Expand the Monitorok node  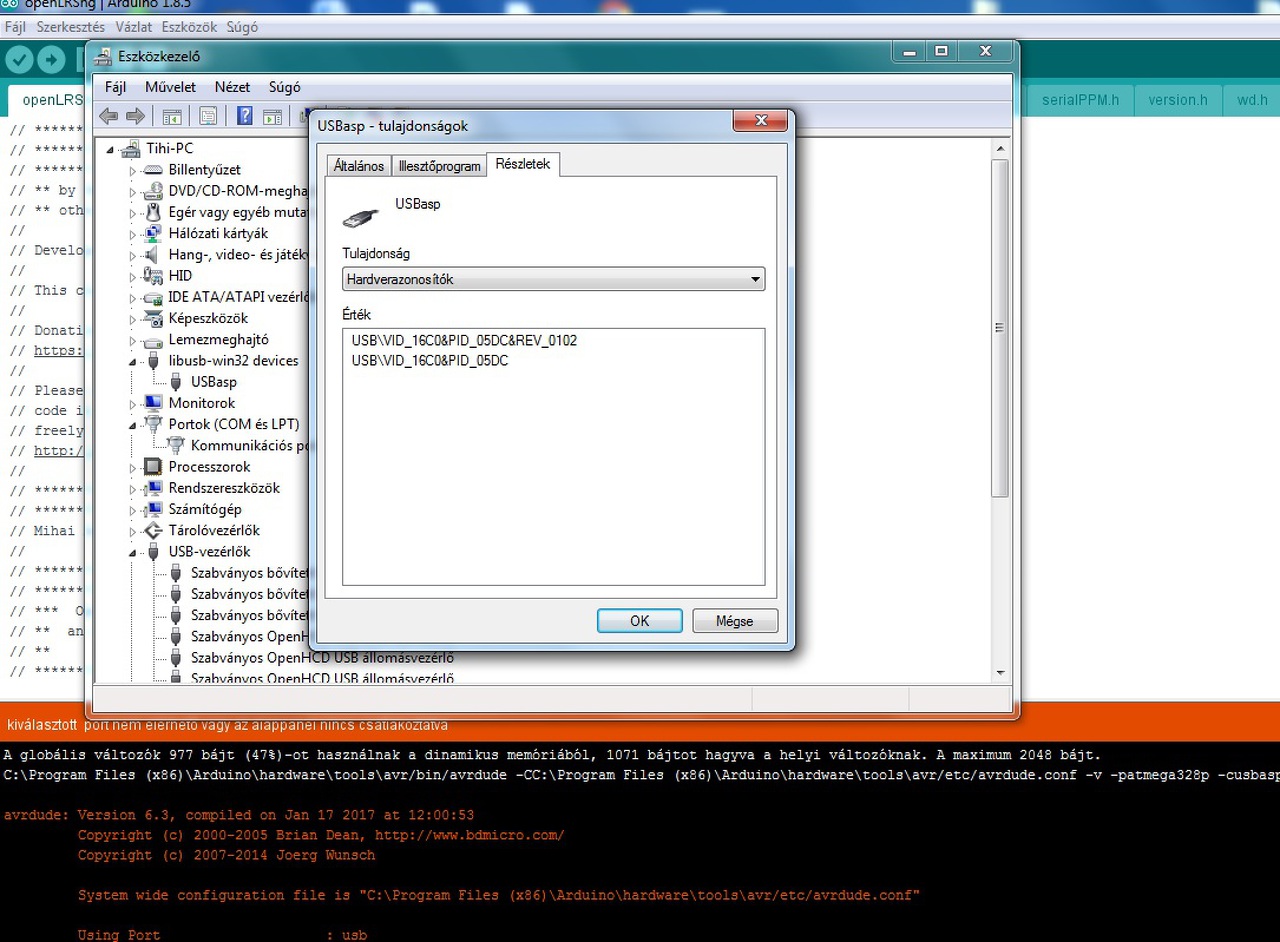coord(132,403)
